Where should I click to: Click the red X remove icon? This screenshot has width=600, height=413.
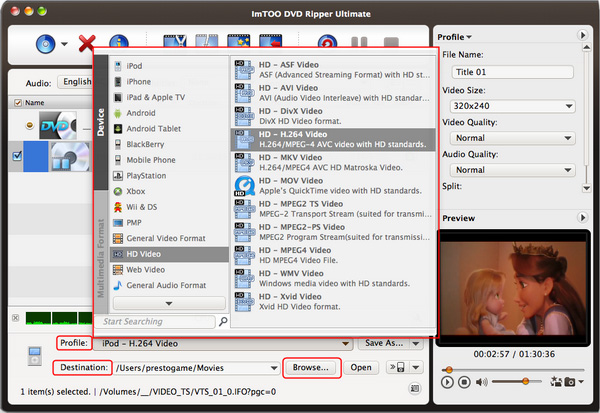pos(87,43)
